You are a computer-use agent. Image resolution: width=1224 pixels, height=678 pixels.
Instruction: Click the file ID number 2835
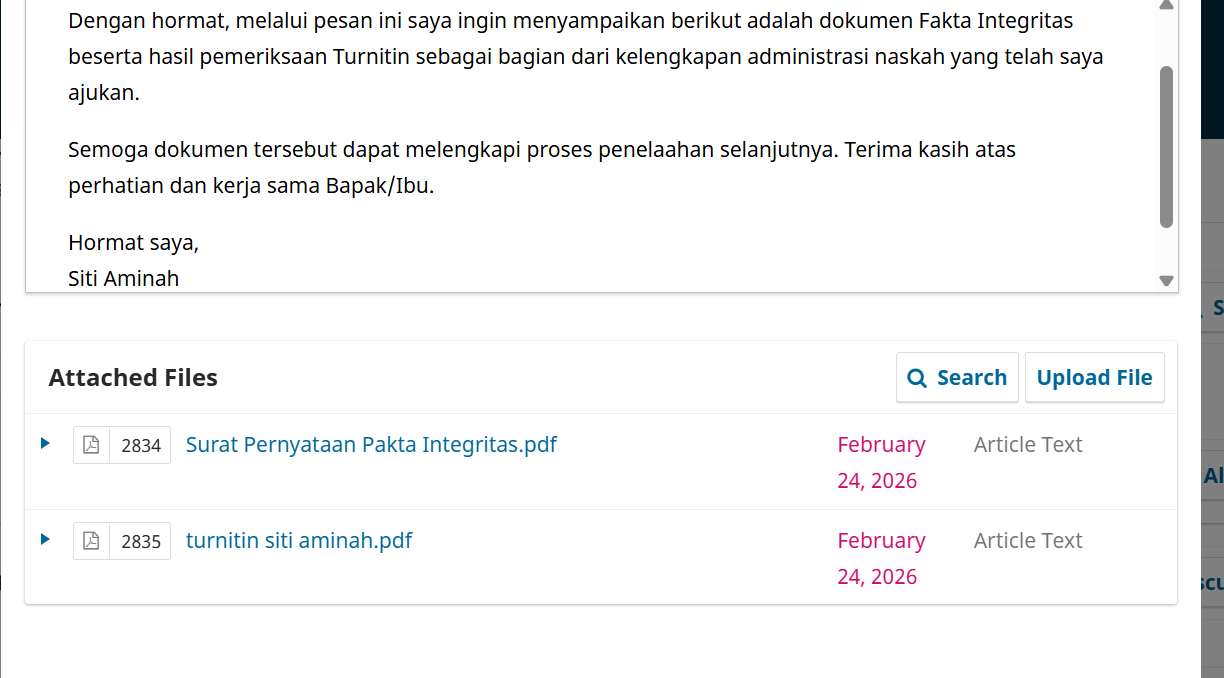point(141,542)
